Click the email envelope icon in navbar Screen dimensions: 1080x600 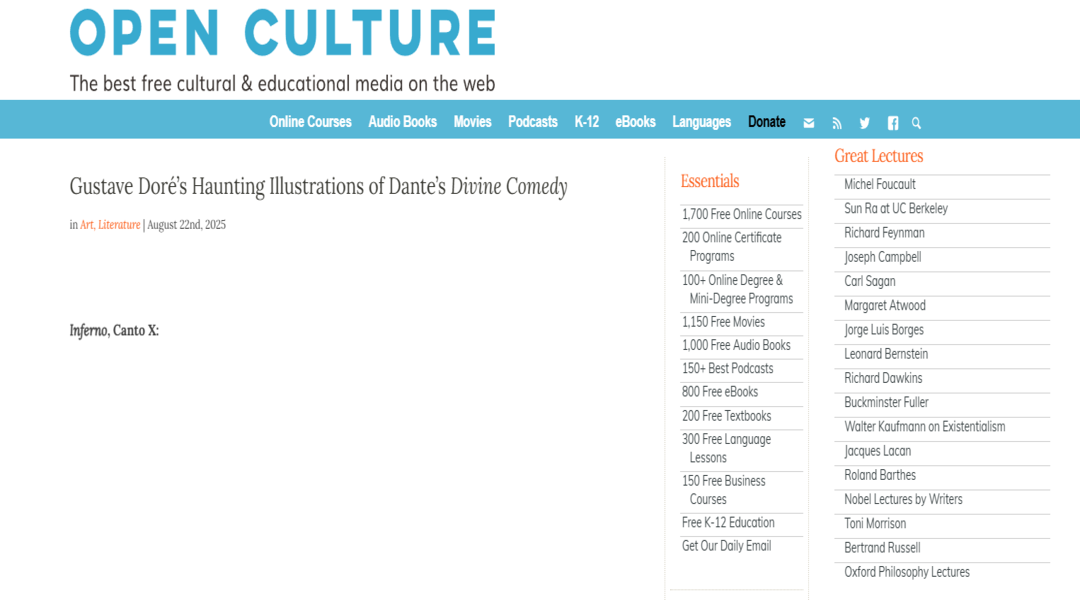[809, 123]
